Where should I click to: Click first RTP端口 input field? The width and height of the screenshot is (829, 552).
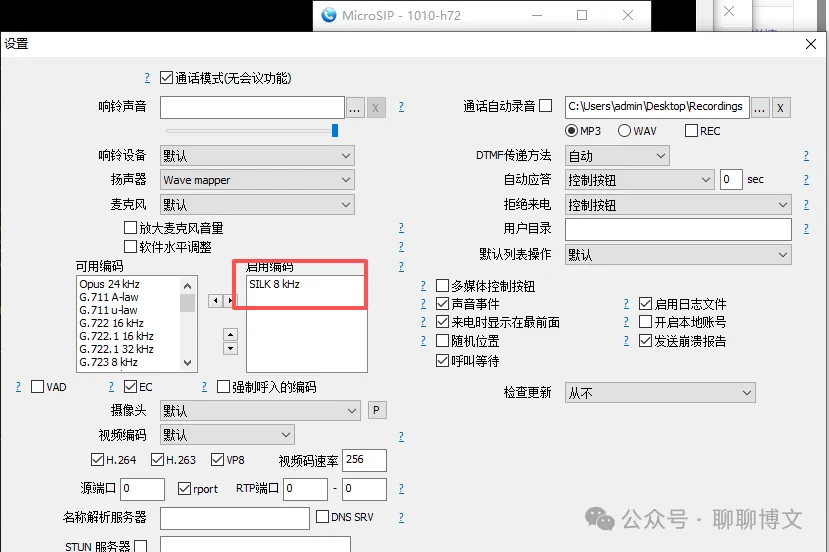point(306,489)
